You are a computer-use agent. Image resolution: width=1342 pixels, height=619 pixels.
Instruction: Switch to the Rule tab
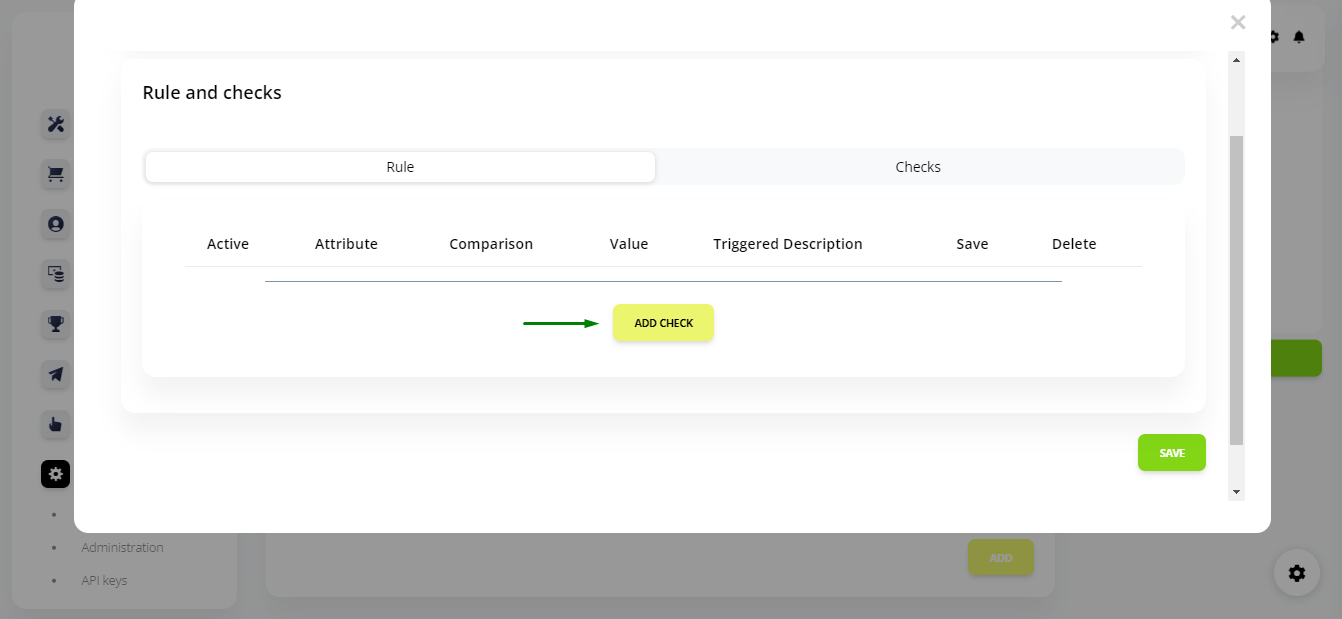pyautogui.click(x=400, y=167)
